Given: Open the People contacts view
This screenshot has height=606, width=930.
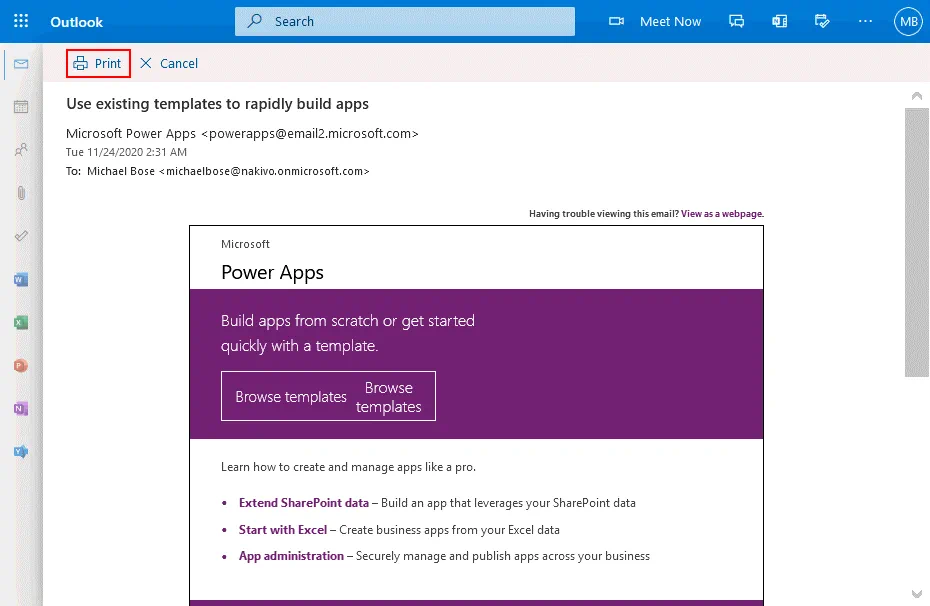Looking at the screenshot, I should pos(21,150).
